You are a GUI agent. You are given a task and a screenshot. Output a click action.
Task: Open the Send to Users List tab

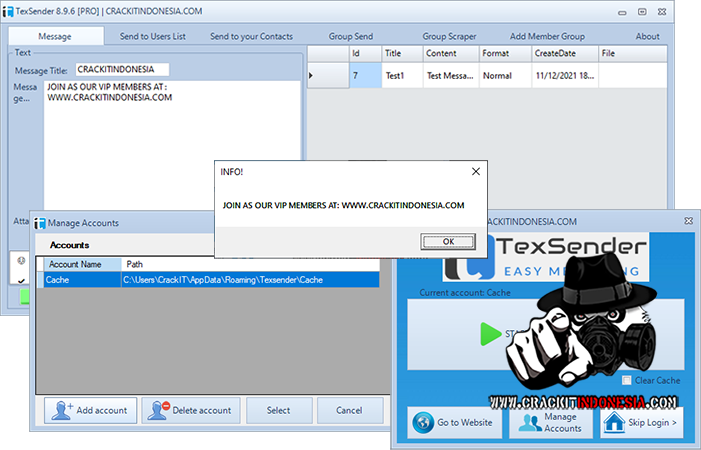coord(152,36)
